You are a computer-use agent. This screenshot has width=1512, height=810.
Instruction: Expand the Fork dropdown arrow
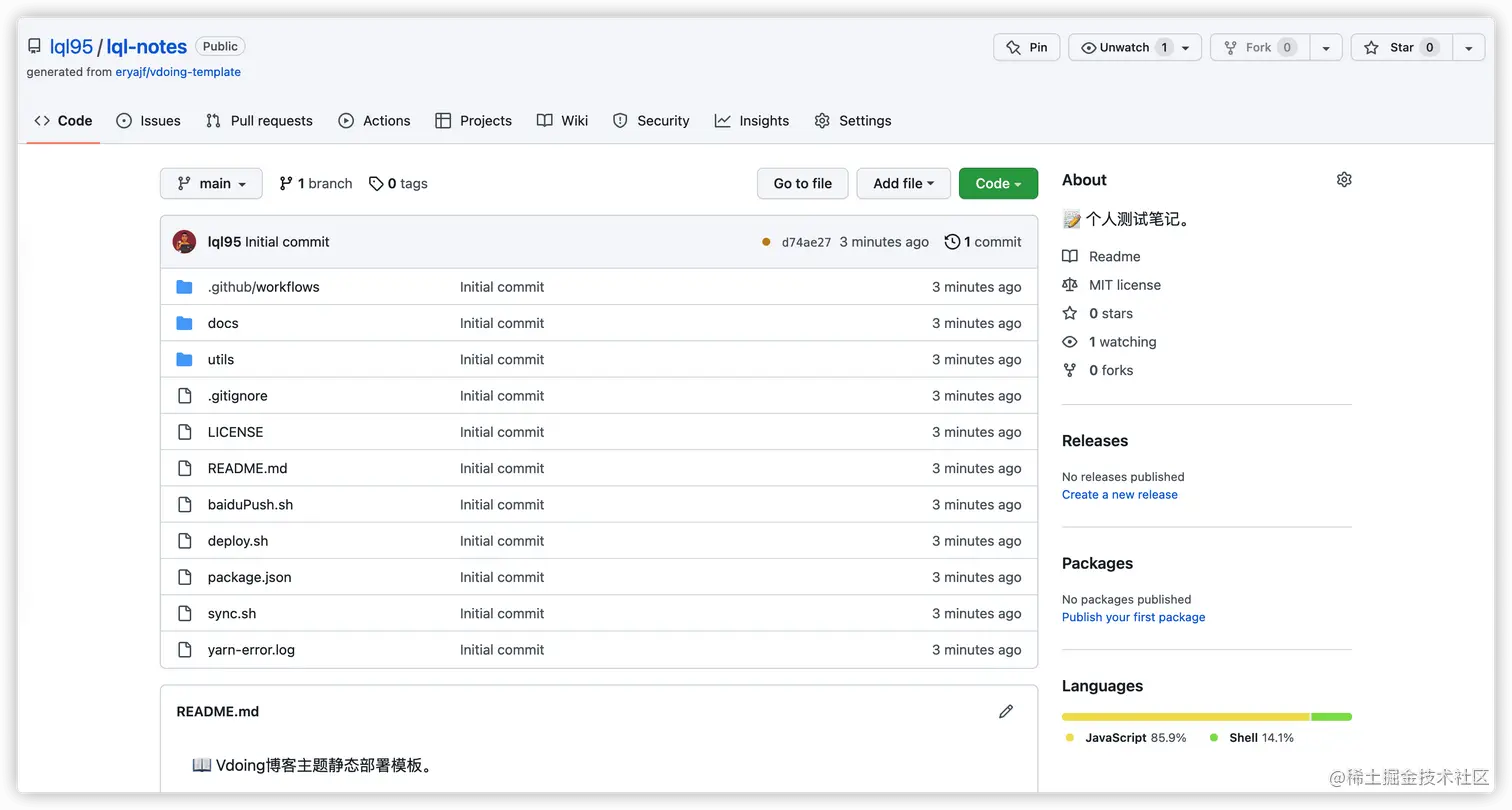pyautogui.click(x=1326, y=47)
